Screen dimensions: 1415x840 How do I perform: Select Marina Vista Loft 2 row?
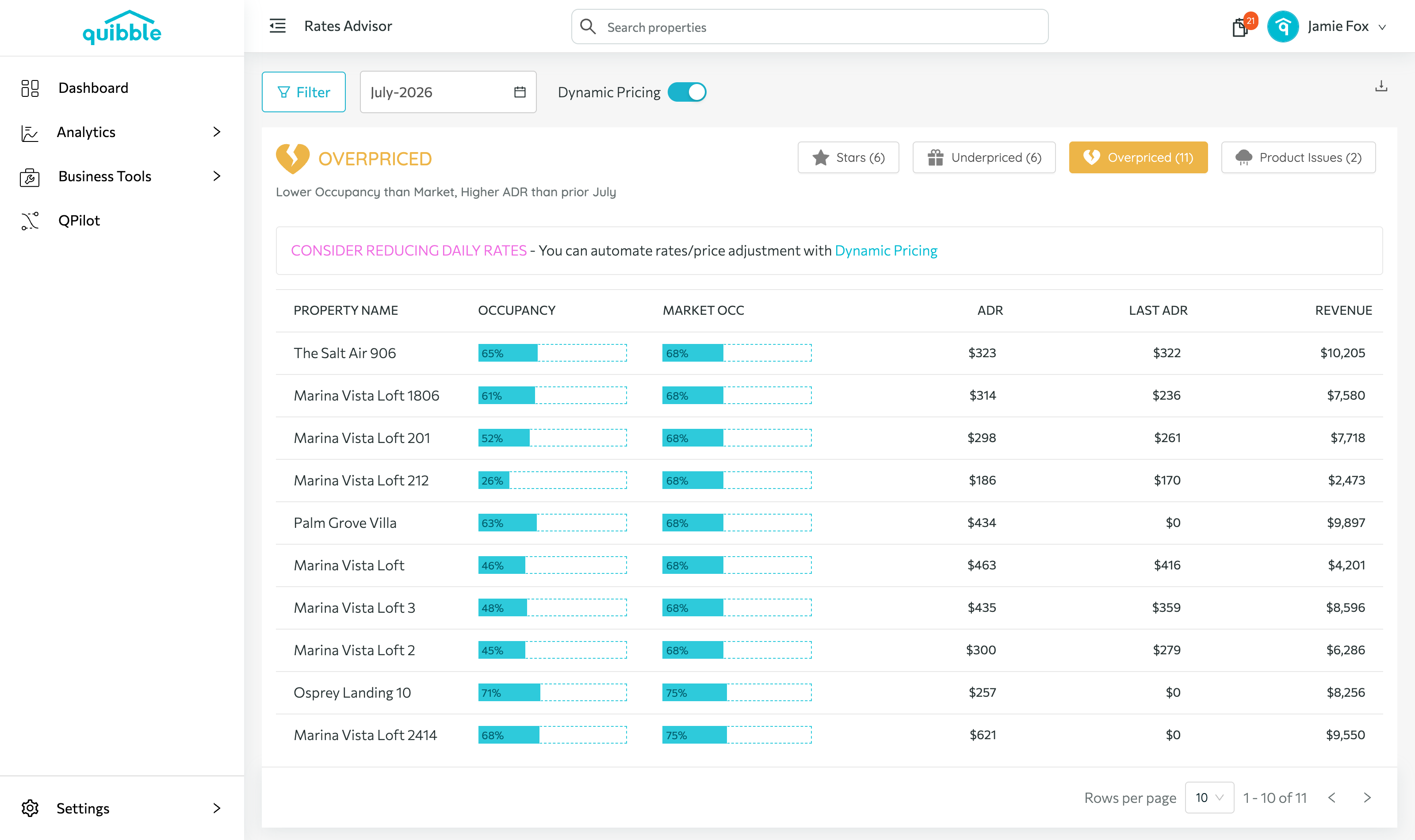tap(829, 650)
